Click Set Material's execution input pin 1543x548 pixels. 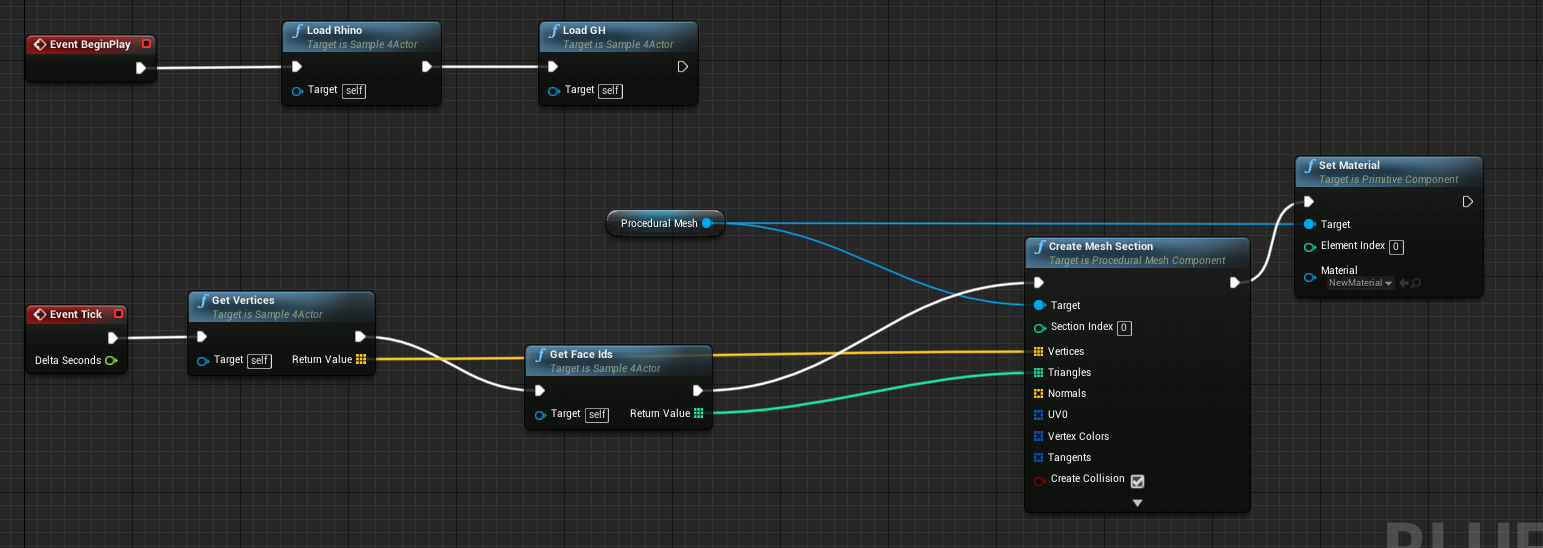tap(1309, 202)
